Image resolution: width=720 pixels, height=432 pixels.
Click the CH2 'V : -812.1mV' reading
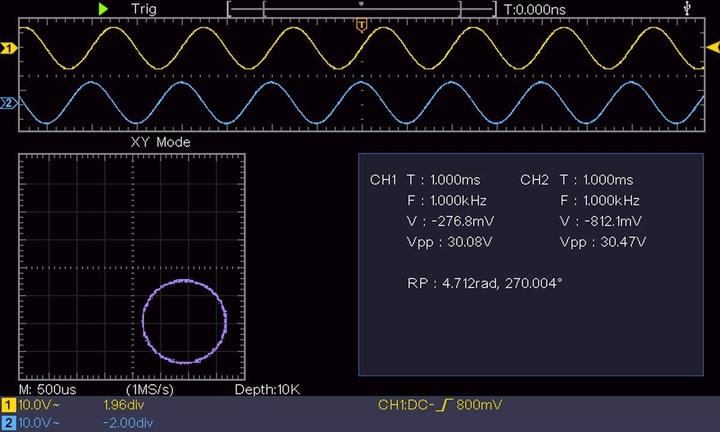tap(601, 221)
